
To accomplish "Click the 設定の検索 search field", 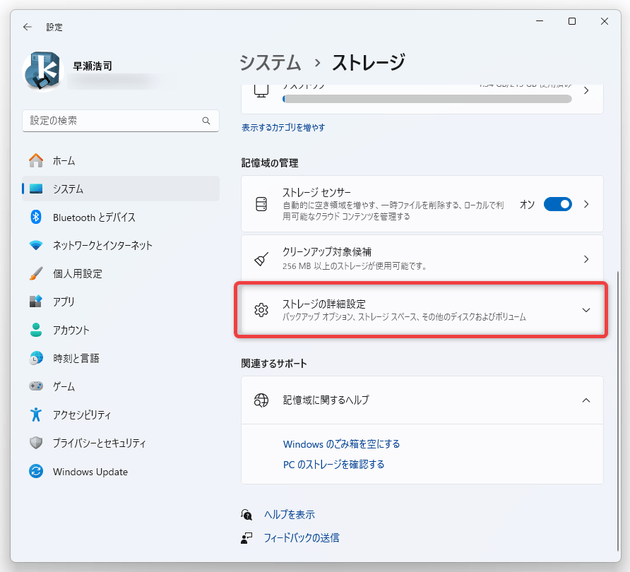I will pos(112,121).
